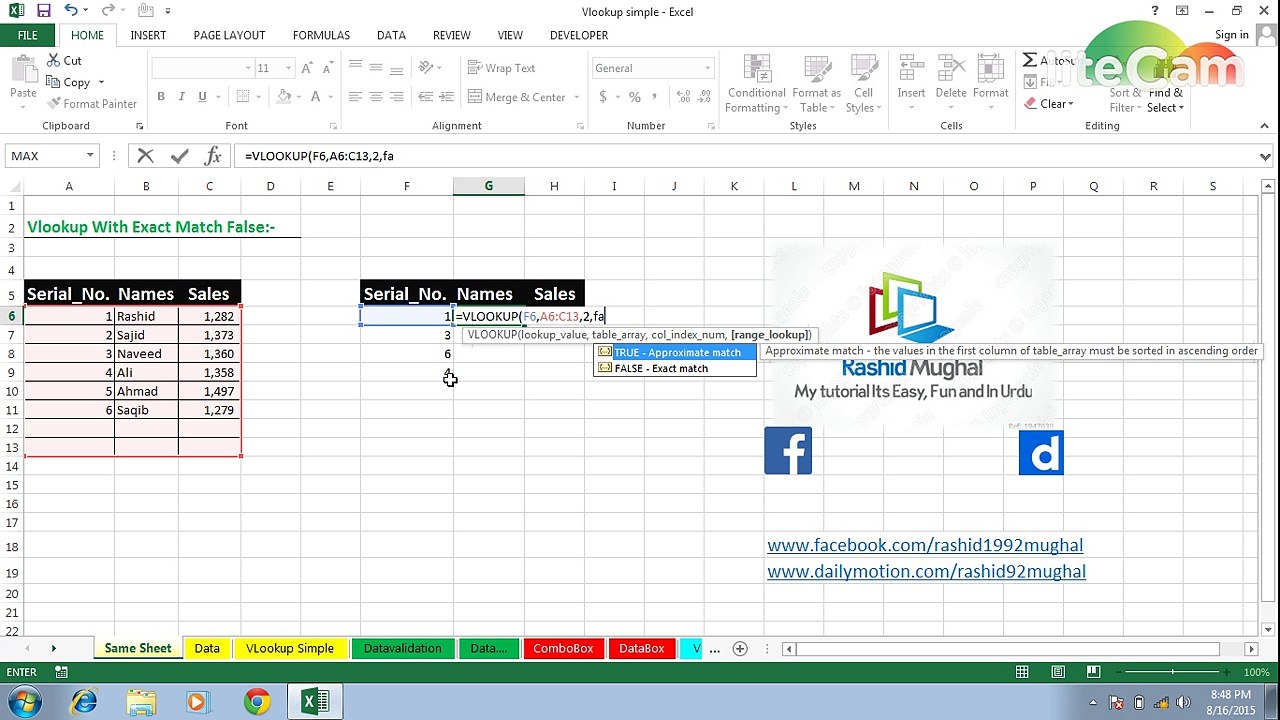The width and height of the screenshot is (1280, 720).
Task: Toggle Italic formatting button
Action: 182,97
